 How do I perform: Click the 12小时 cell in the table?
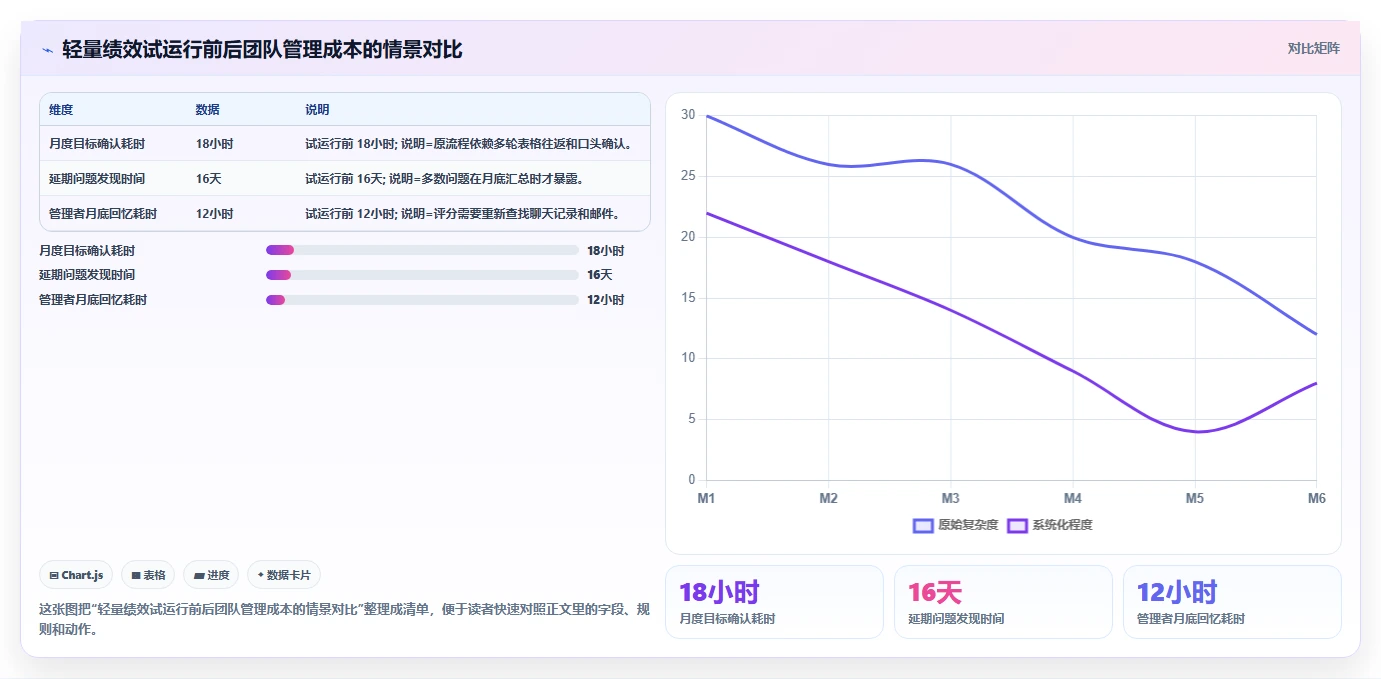point(214,214)
